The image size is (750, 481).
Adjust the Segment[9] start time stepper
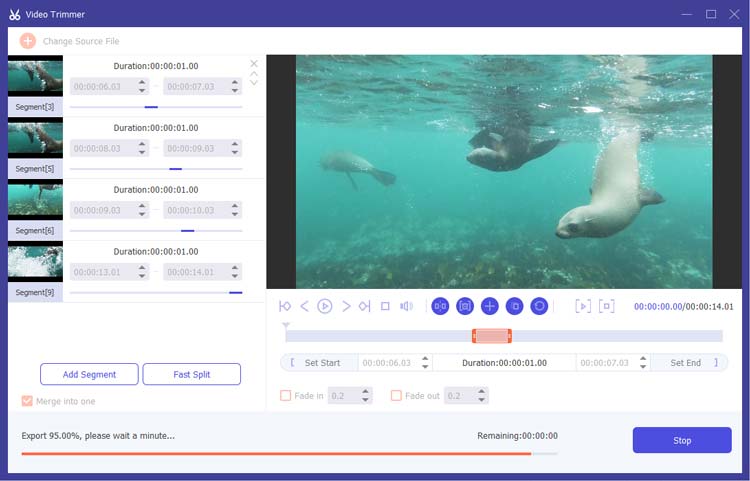(142, 272)
